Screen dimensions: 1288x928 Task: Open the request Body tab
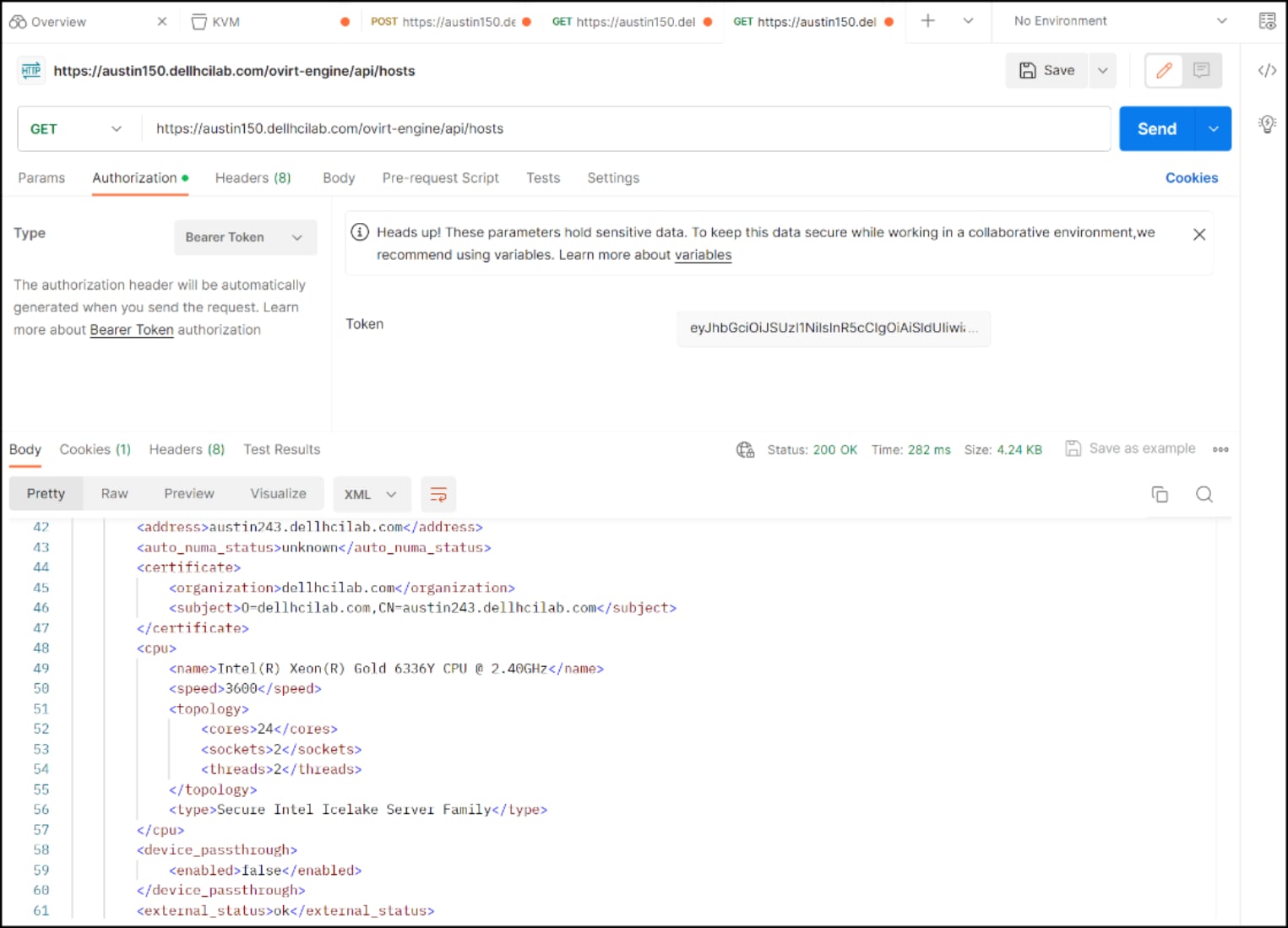[x=339, y=178]
